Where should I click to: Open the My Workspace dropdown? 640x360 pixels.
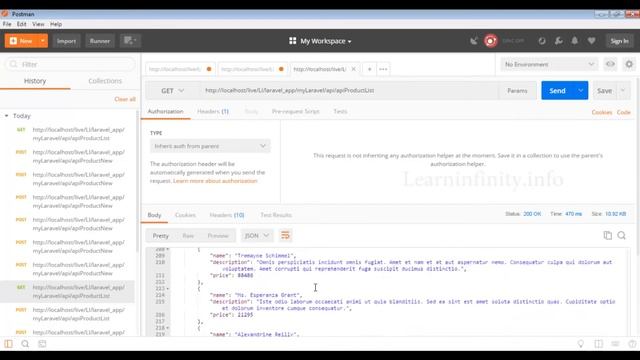(320, 41)
